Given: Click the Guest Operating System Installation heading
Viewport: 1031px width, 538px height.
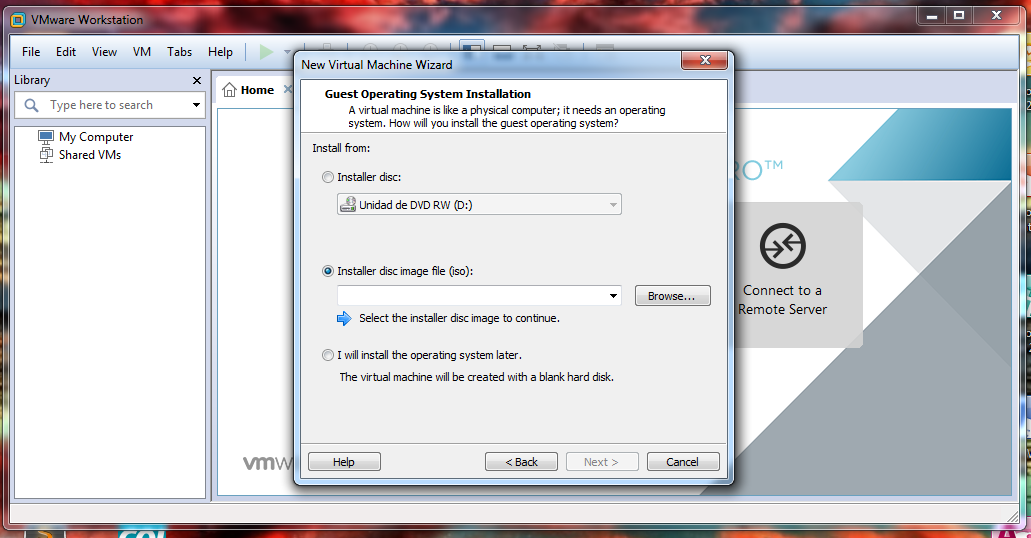Looking at the screenshot, I should pyautogui.click(x=427, y=94).
